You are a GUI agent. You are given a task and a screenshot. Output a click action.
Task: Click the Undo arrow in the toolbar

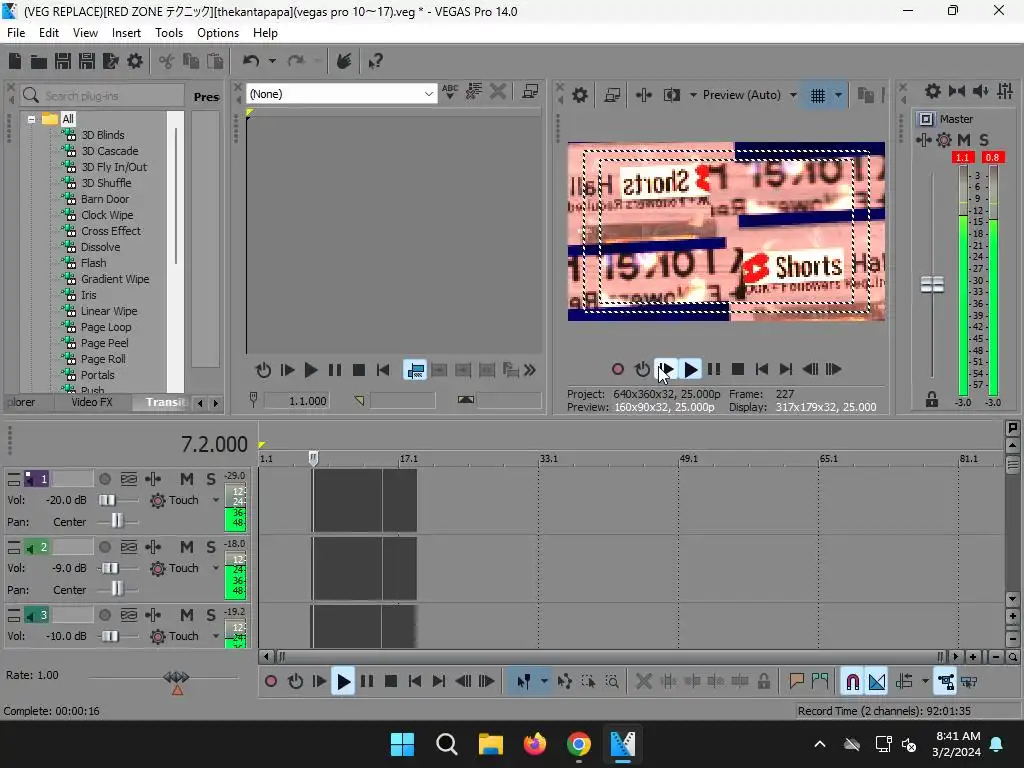tap(251, 61)
